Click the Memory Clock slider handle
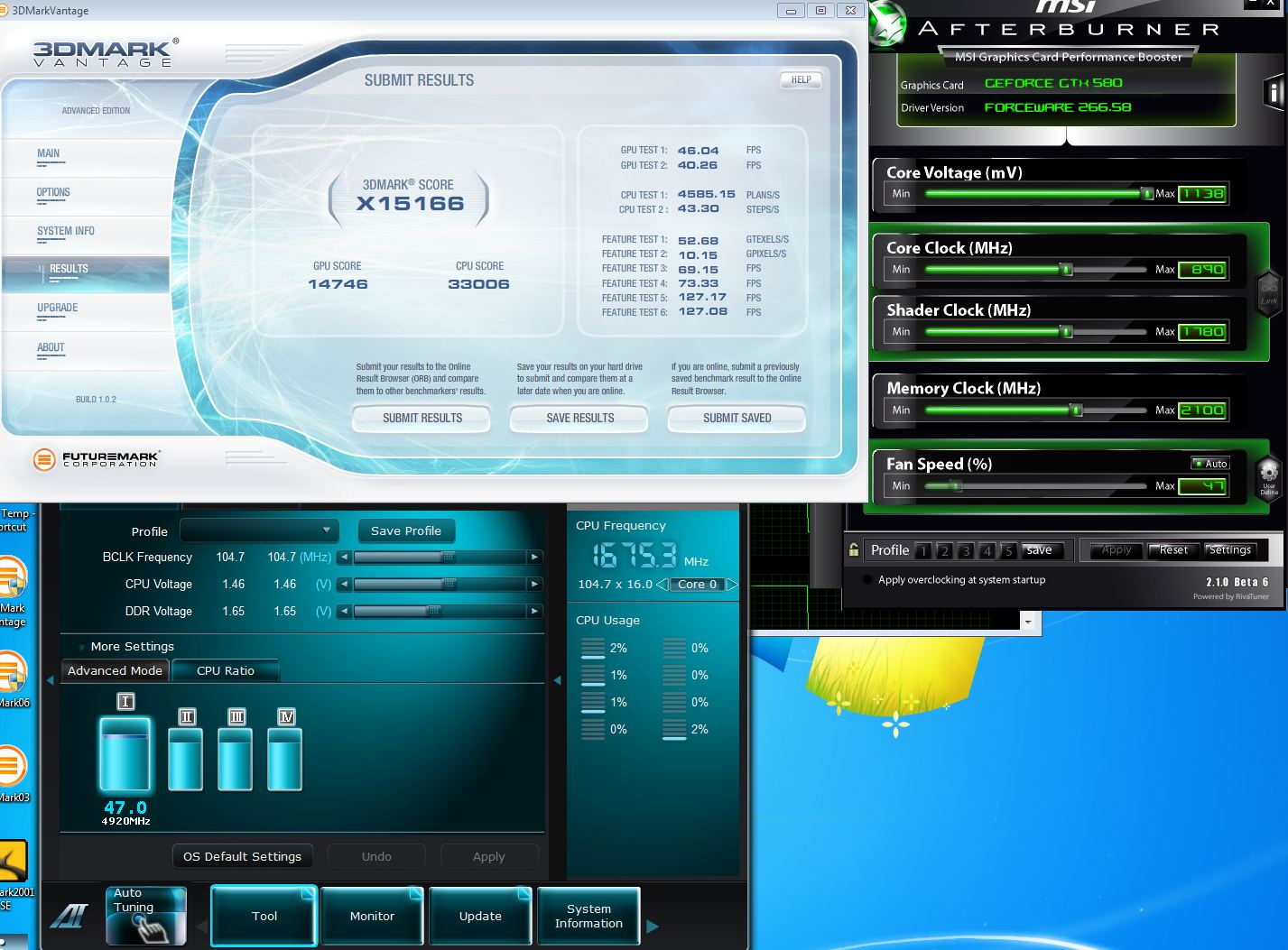 coord(1075,410)
